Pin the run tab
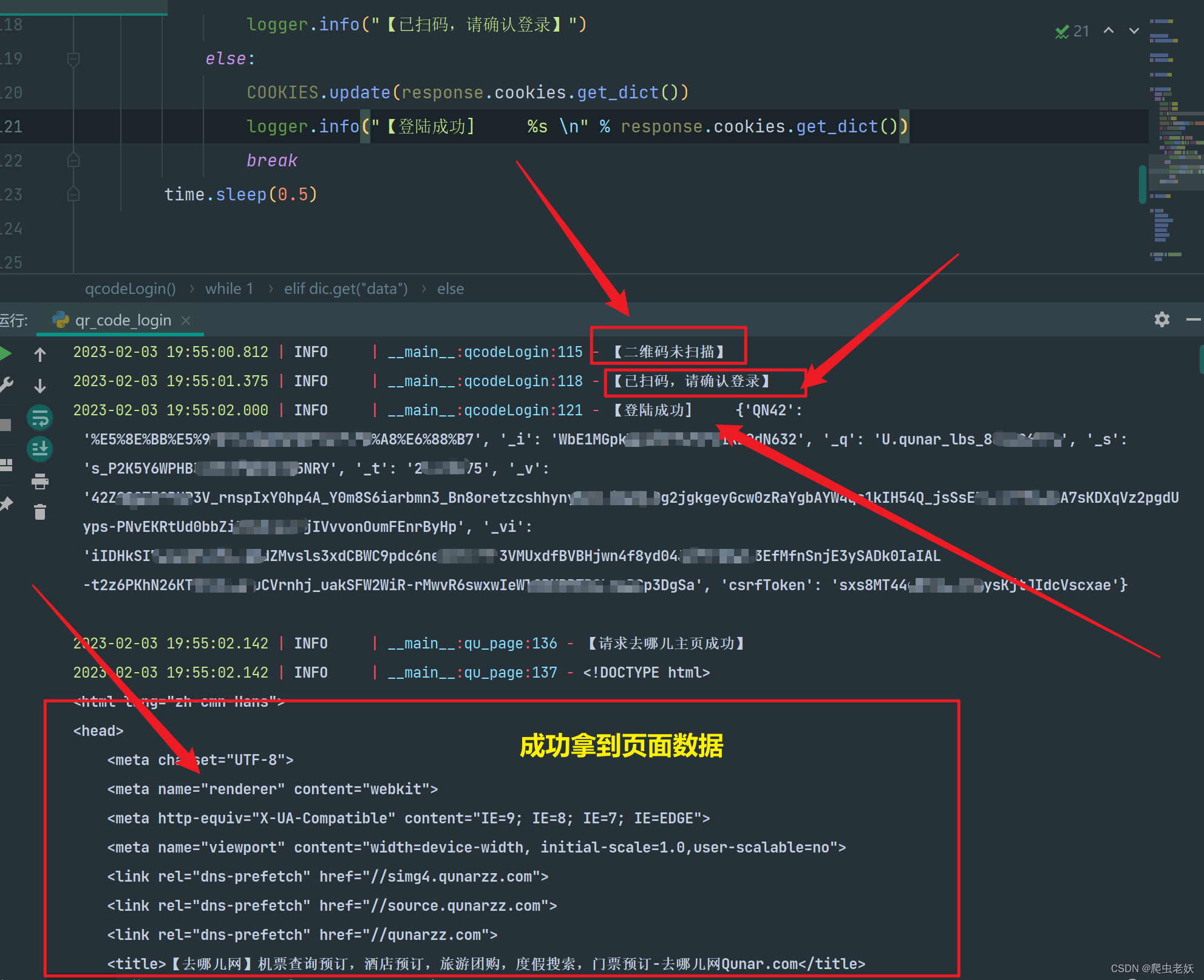Screen dimensions: 1204x980 pos(5,504)
